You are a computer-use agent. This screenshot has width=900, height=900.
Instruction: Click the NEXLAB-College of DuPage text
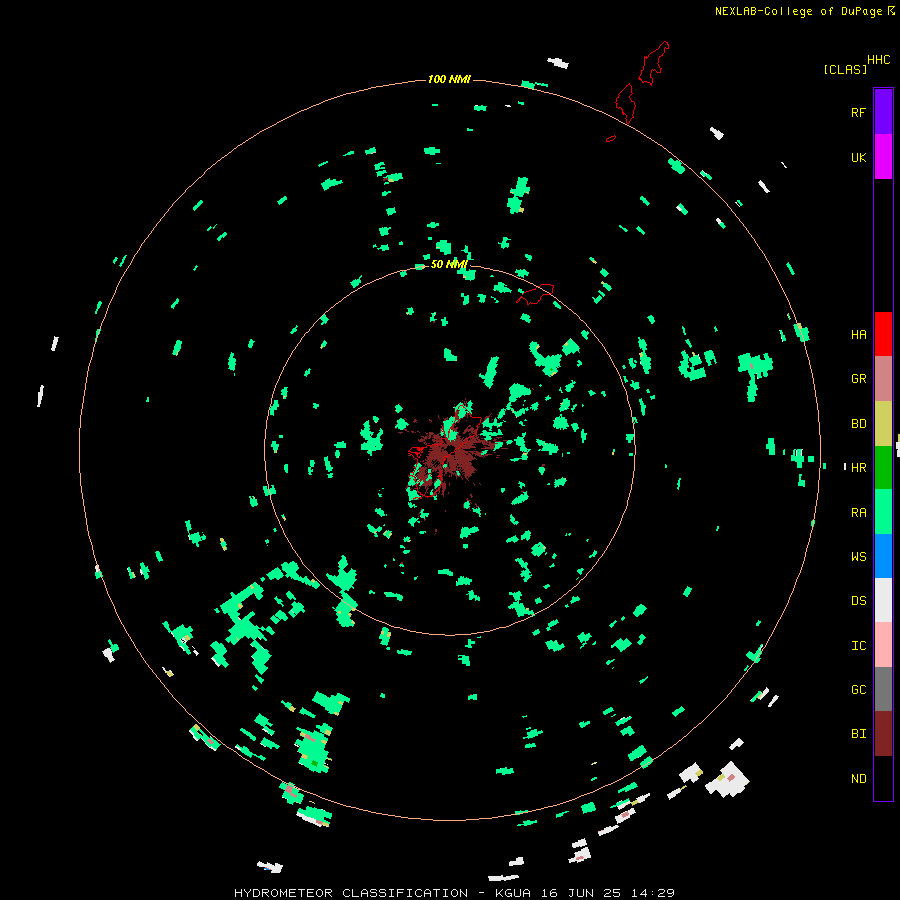798,11
